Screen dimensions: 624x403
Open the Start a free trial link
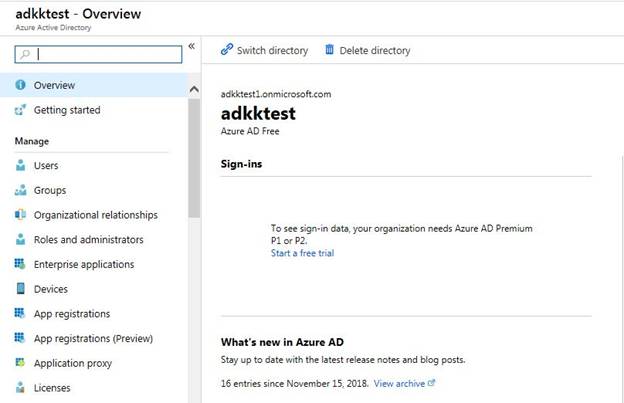(302, 253)
